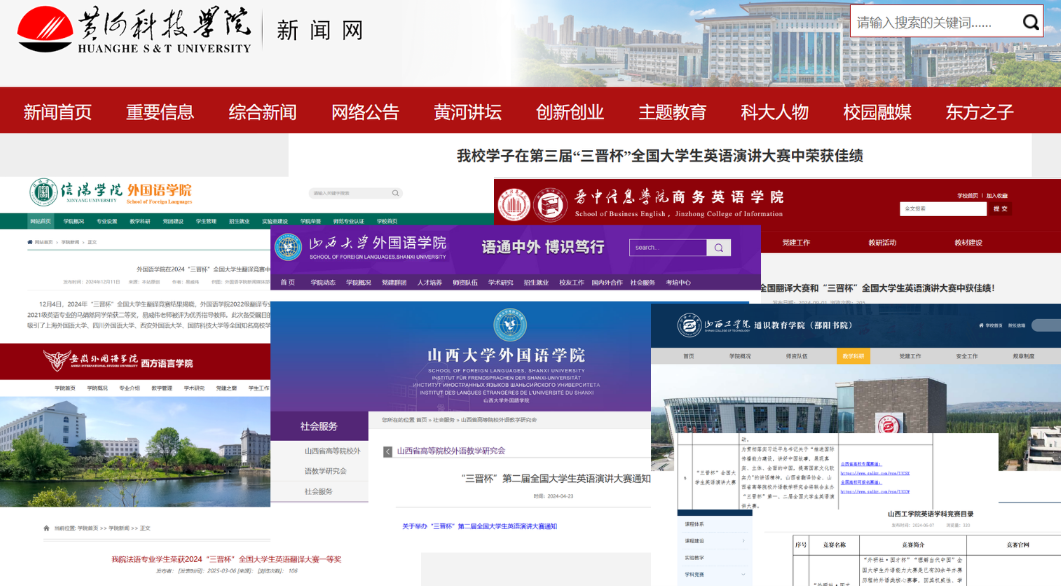Click the 新闻网 site title text
The width and height of the screenshot is (1061, 586).
[320, 30]
